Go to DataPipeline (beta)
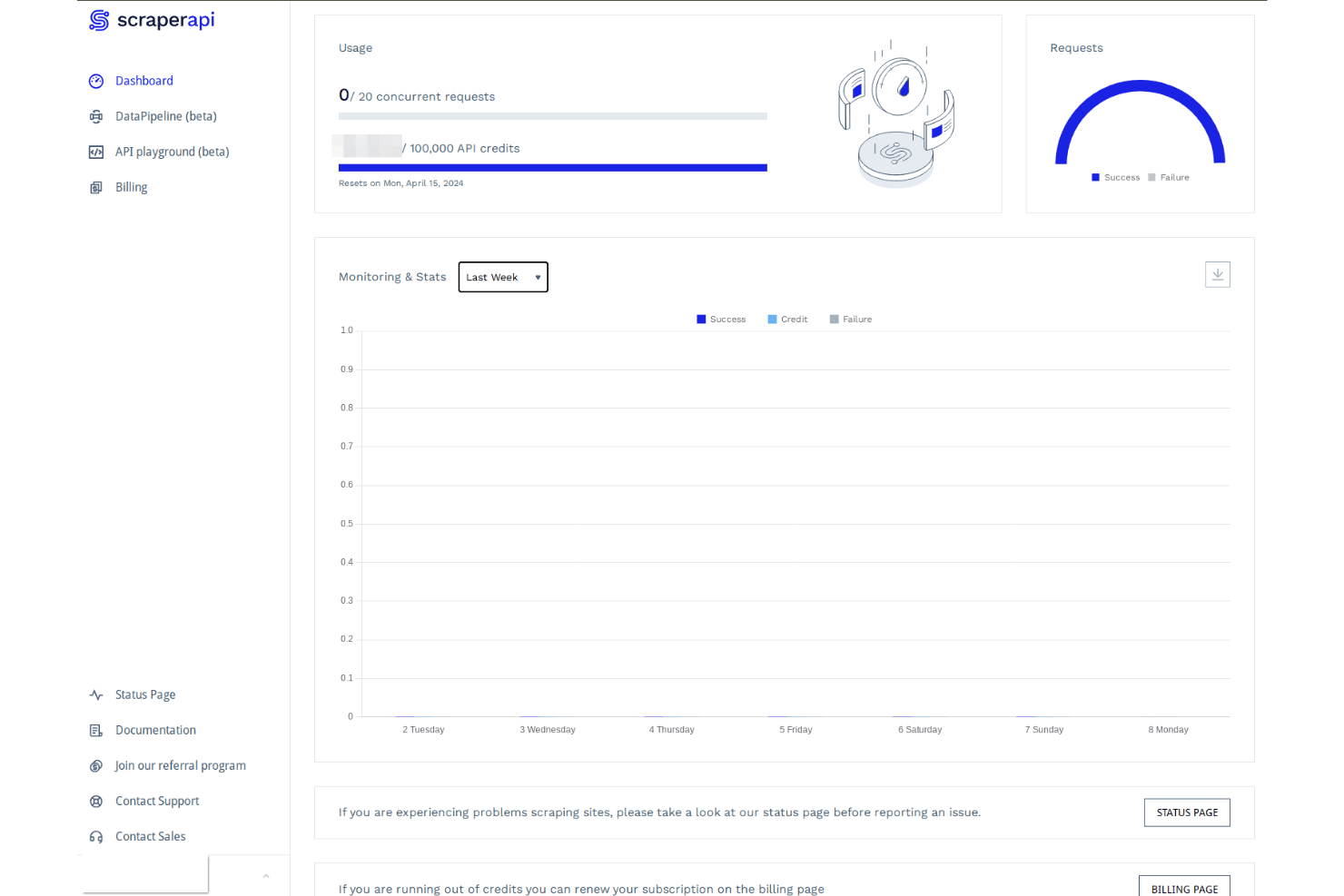 point(166,116)
